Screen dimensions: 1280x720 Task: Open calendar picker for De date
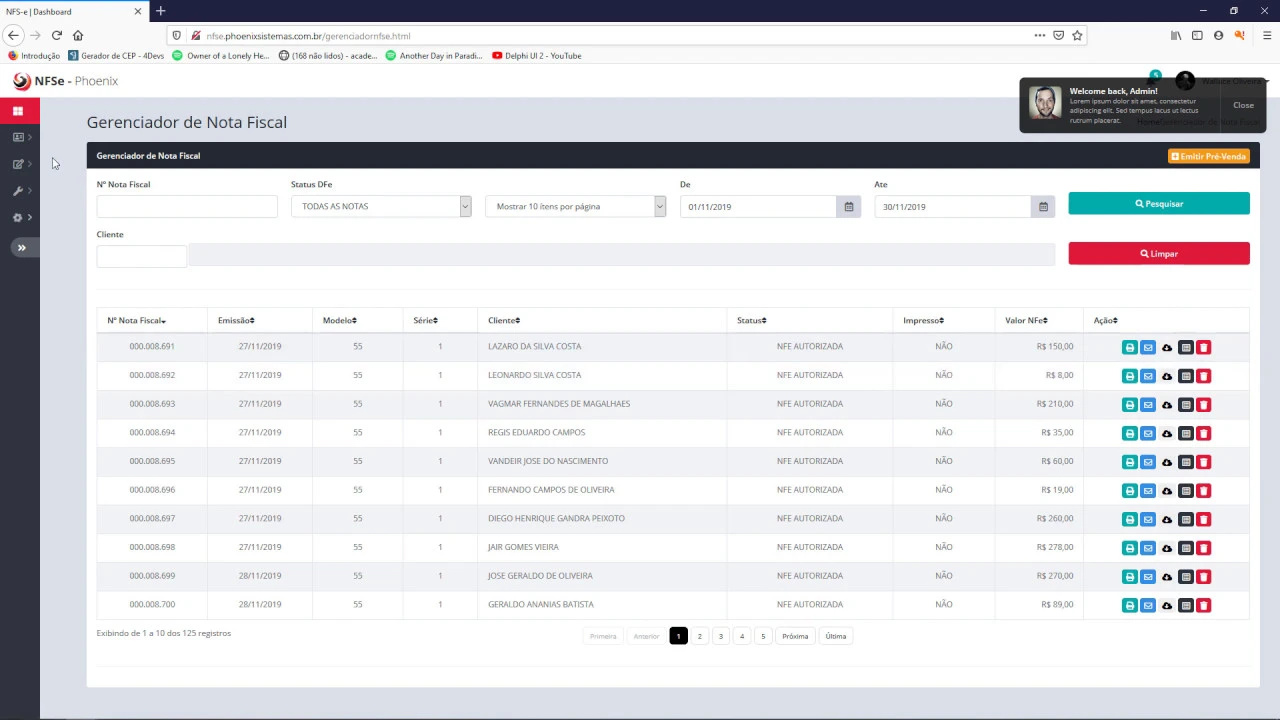(x=849, y=207)
